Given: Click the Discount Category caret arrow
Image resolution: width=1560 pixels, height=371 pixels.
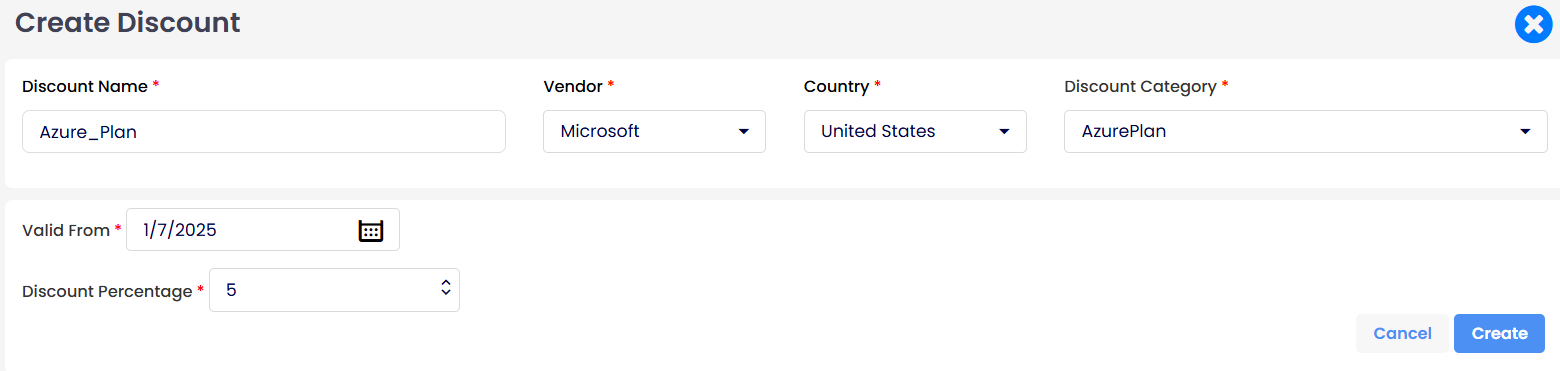Looking at the screenshot, I should pos(1525,132).
